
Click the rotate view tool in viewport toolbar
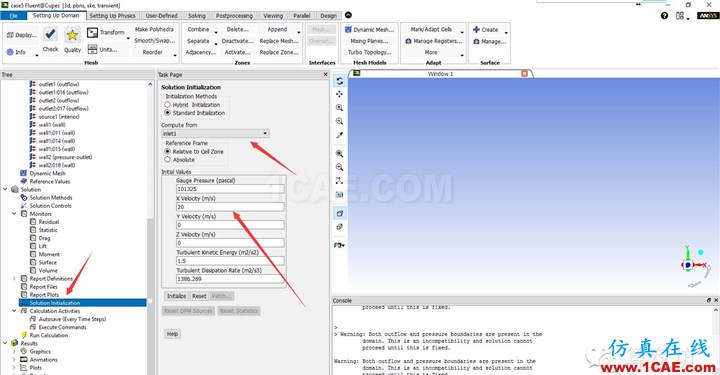click(x=339, y=81)
